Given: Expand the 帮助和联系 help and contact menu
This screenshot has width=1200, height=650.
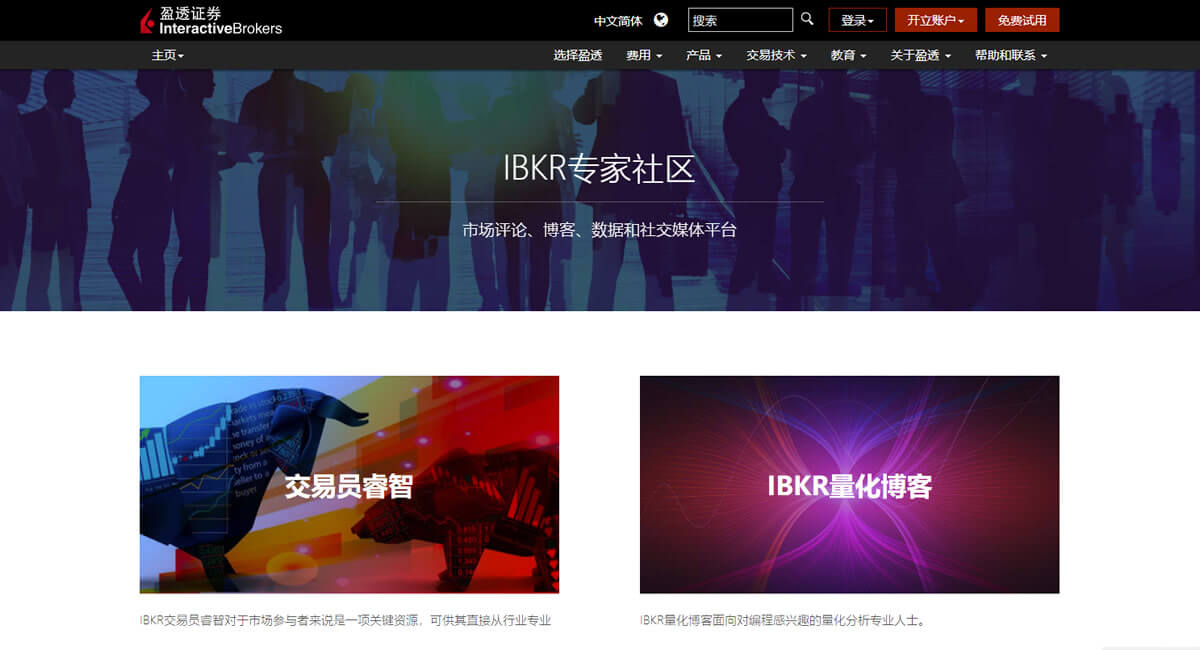Looking at the screenshot, I should click(1010, 56).
